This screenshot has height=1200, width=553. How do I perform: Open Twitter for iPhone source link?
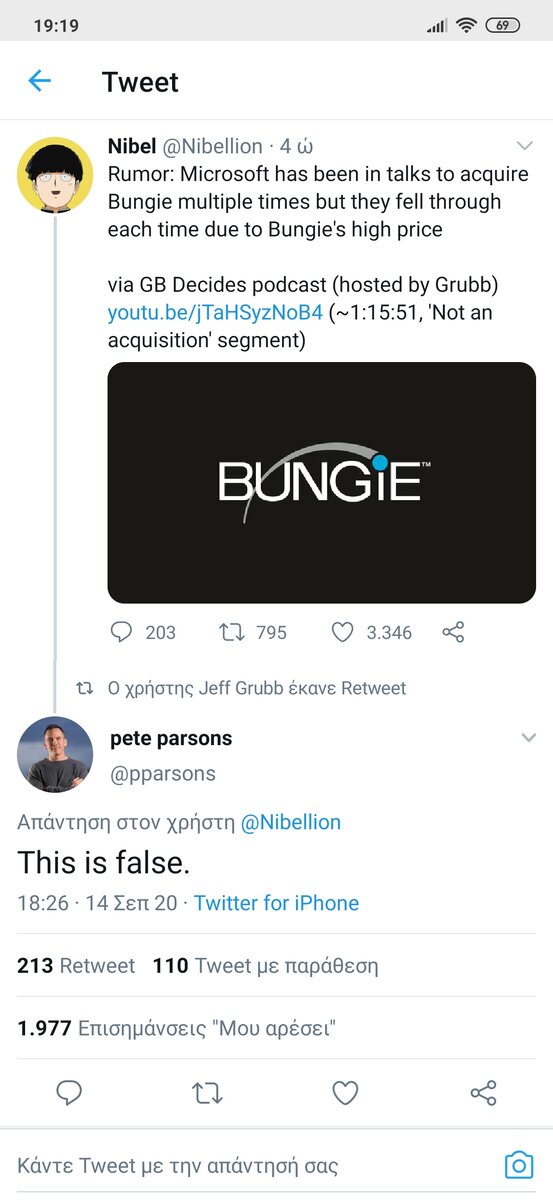click(x=276, y=903)
